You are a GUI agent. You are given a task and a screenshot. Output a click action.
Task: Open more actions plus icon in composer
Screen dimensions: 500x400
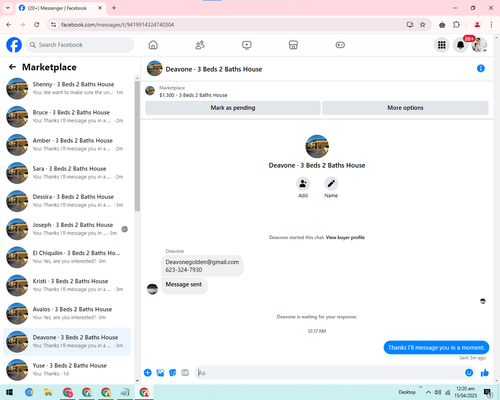coord(148,373)
